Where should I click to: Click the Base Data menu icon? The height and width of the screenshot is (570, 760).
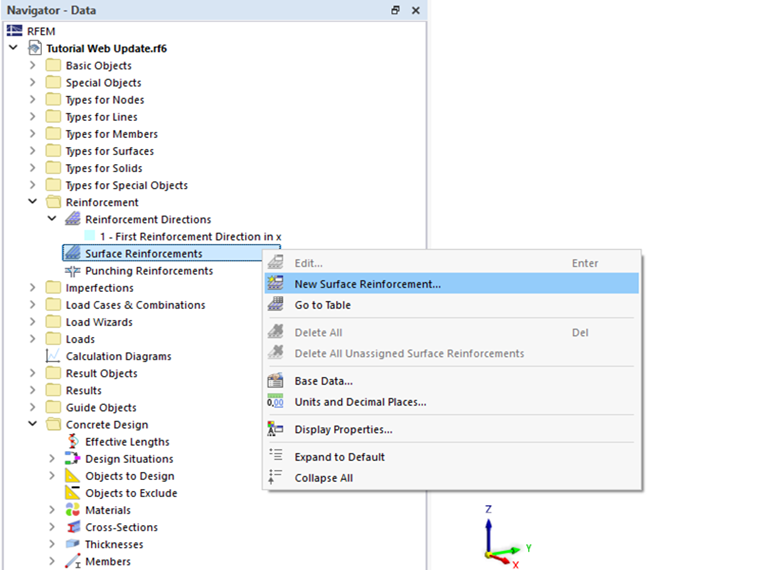pos(275,380)
